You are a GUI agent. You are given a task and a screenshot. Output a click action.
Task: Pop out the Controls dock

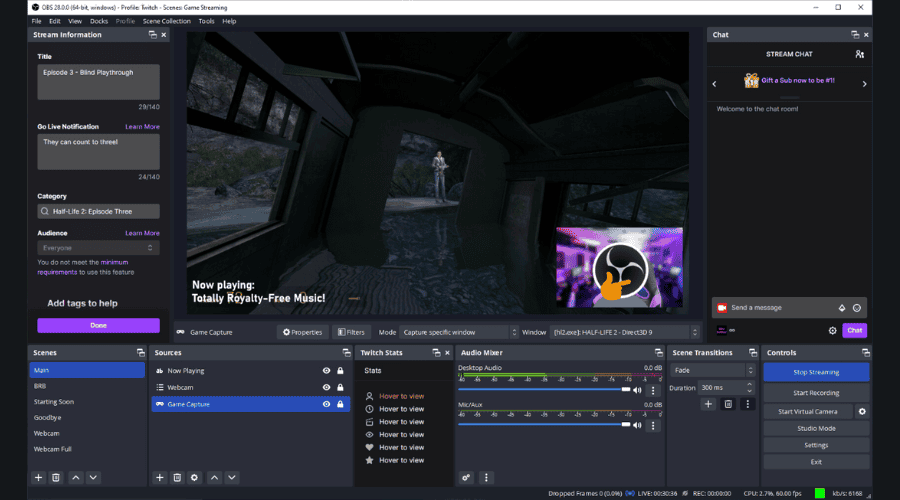click(866, 353)
